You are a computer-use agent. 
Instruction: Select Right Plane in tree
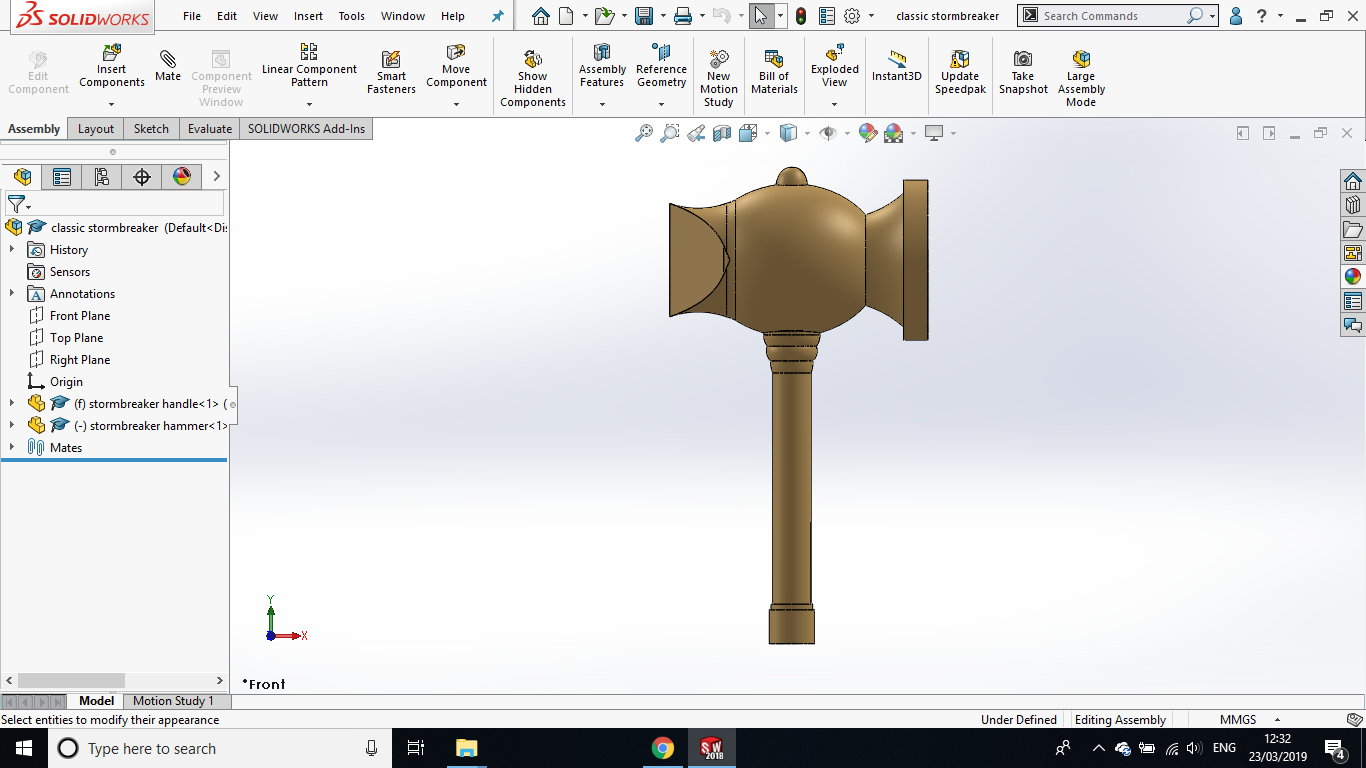click(x=80, y=360)
